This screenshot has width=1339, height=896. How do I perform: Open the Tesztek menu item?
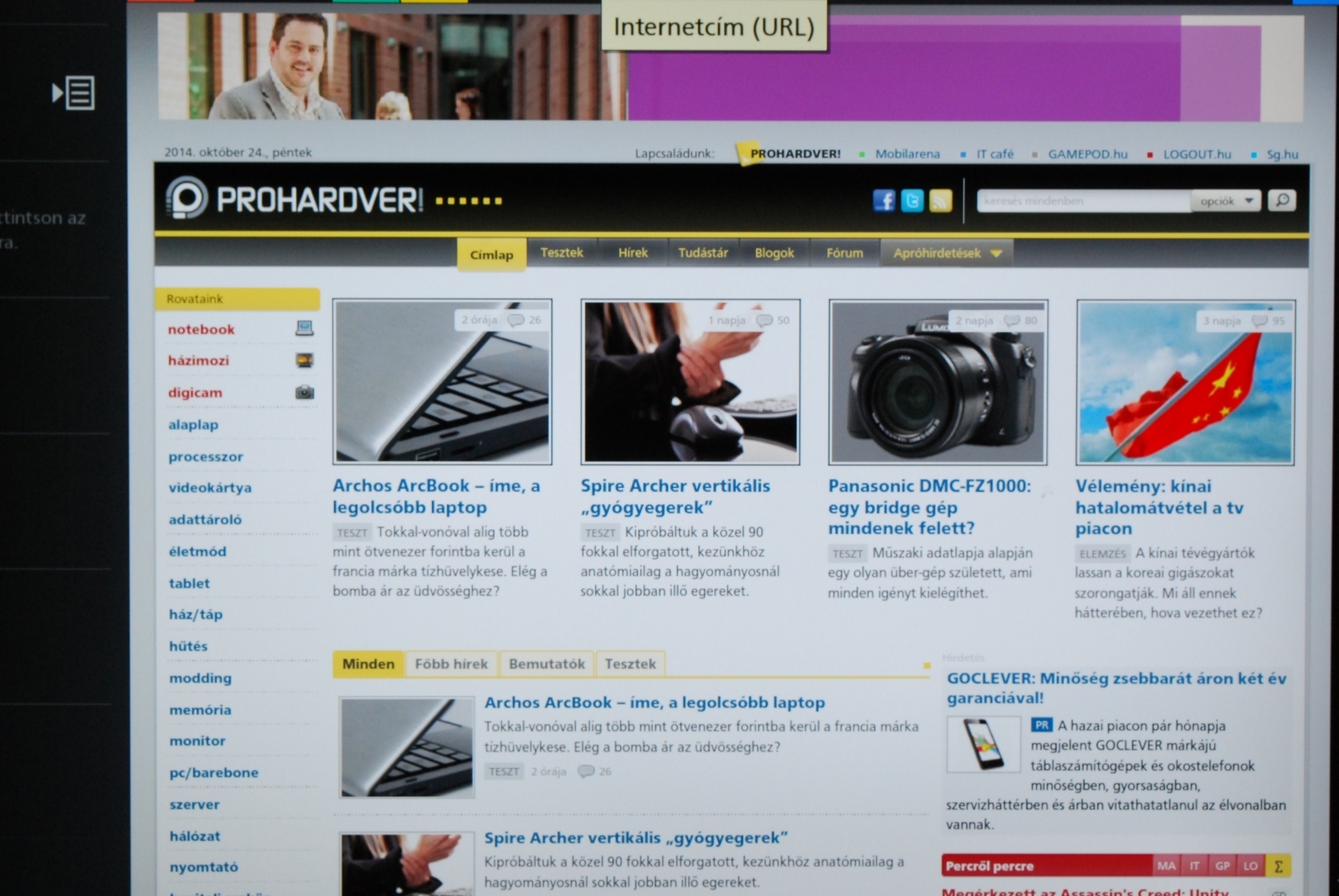point(562,253)
